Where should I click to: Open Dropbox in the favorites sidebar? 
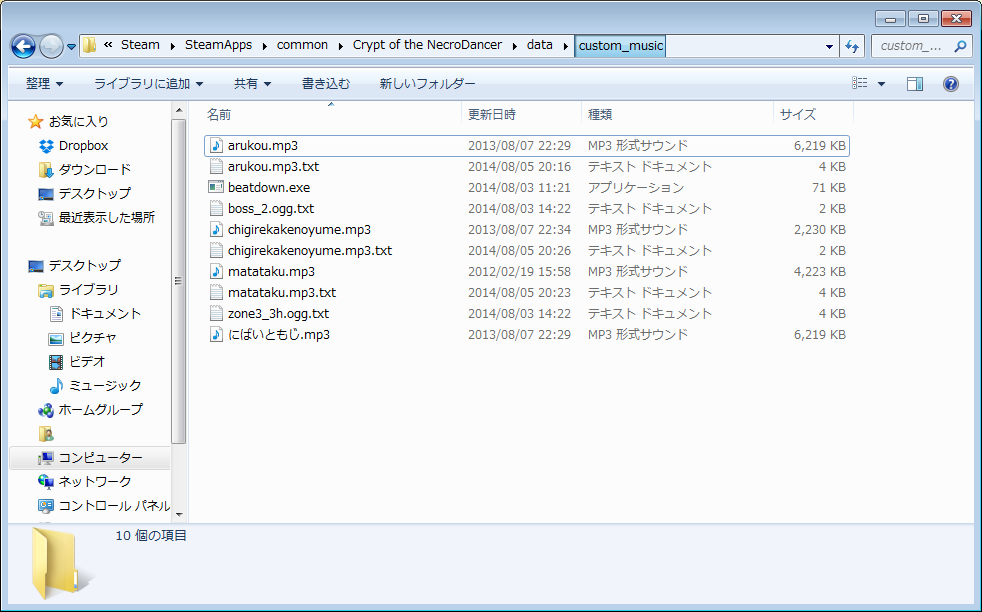[x=83, y=145]
